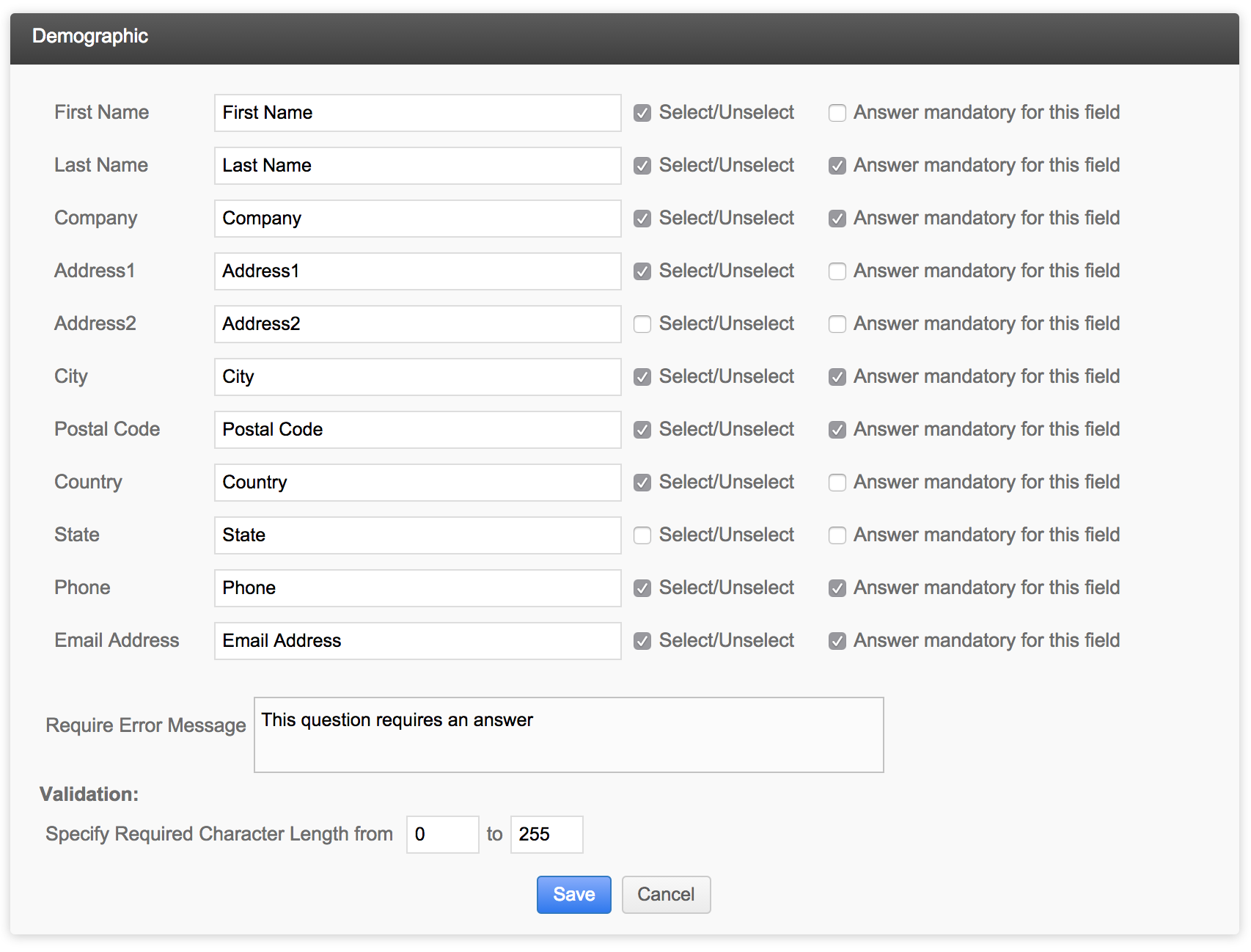Enable Answer mandatory for Address2
Image resolution: width=1251 pixels, height=952 pixels.
tap(837, 324)
